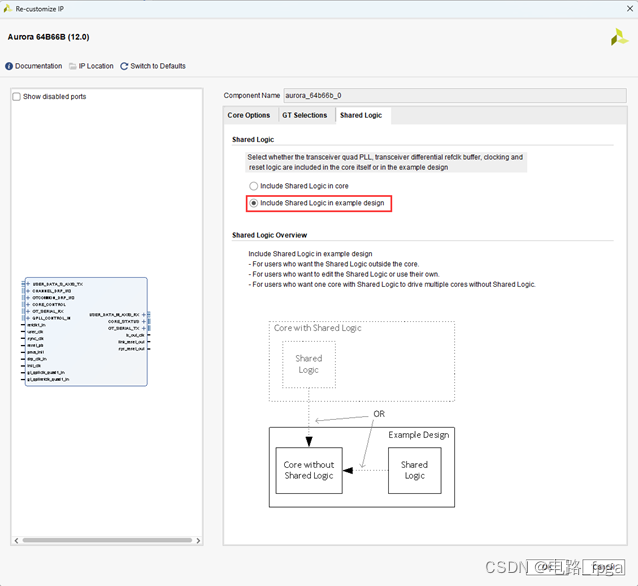Expand the QPLL_CONTROL_IN interface port
The width and height of the screenshot is (638, 586).
click(28, 318)
